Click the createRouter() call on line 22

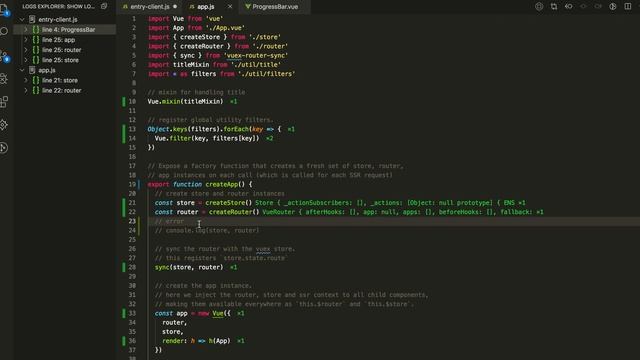234,212
